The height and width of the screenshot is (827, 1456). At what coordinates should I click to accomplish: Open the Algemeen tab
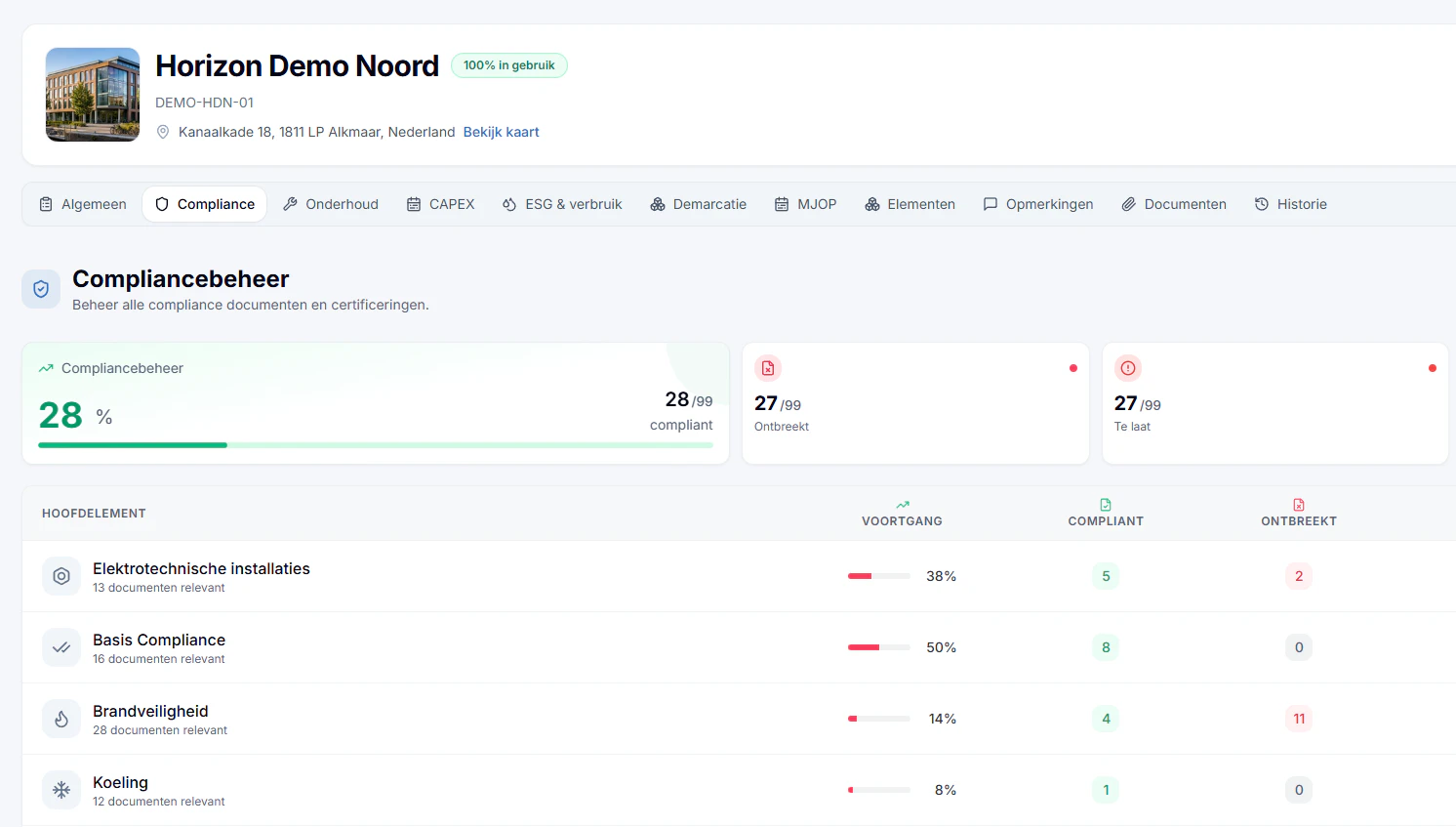(83, 204)
